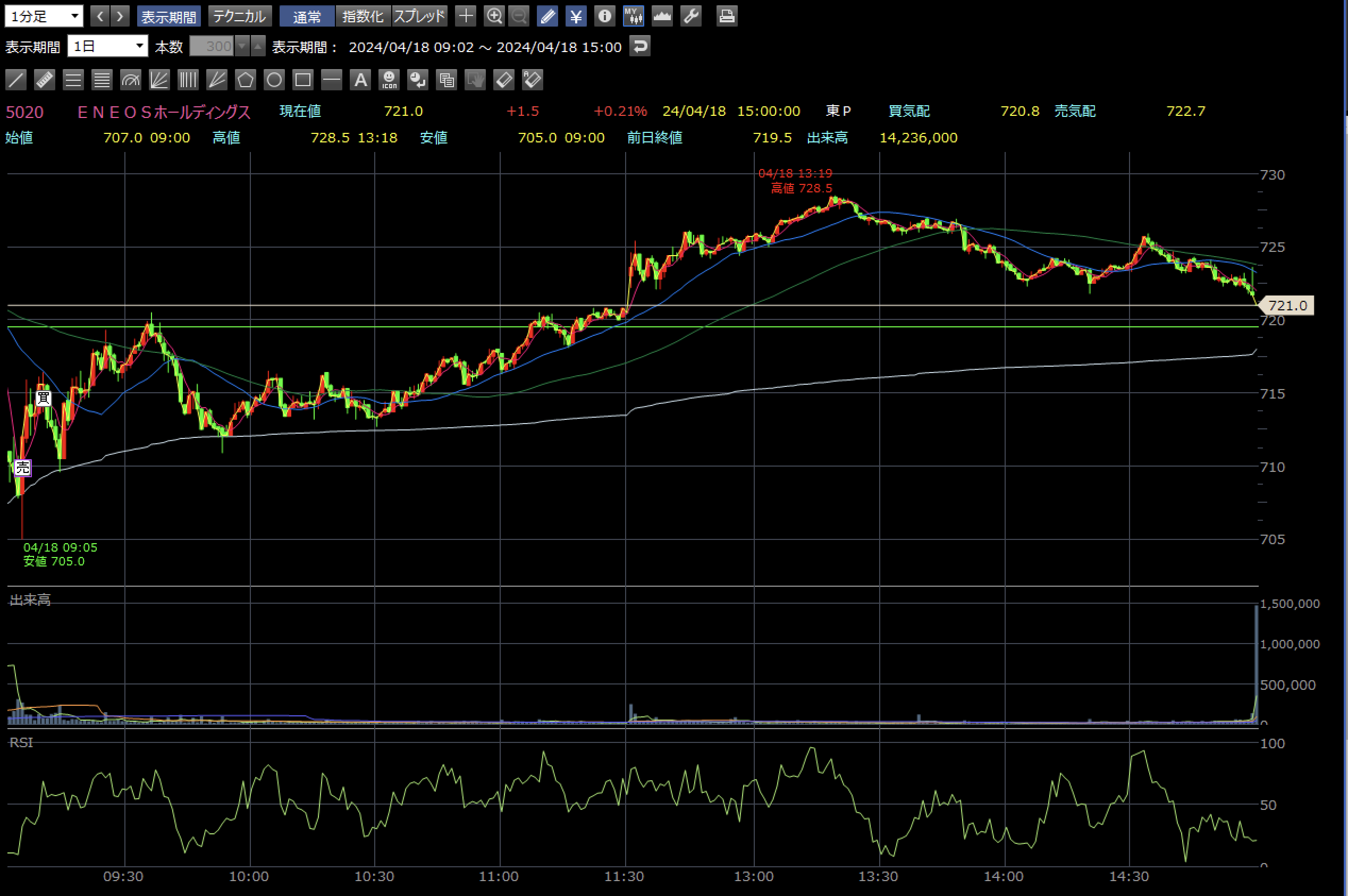
Task: Click the 721.0 current price marker
Action: tap(1287, 305)
